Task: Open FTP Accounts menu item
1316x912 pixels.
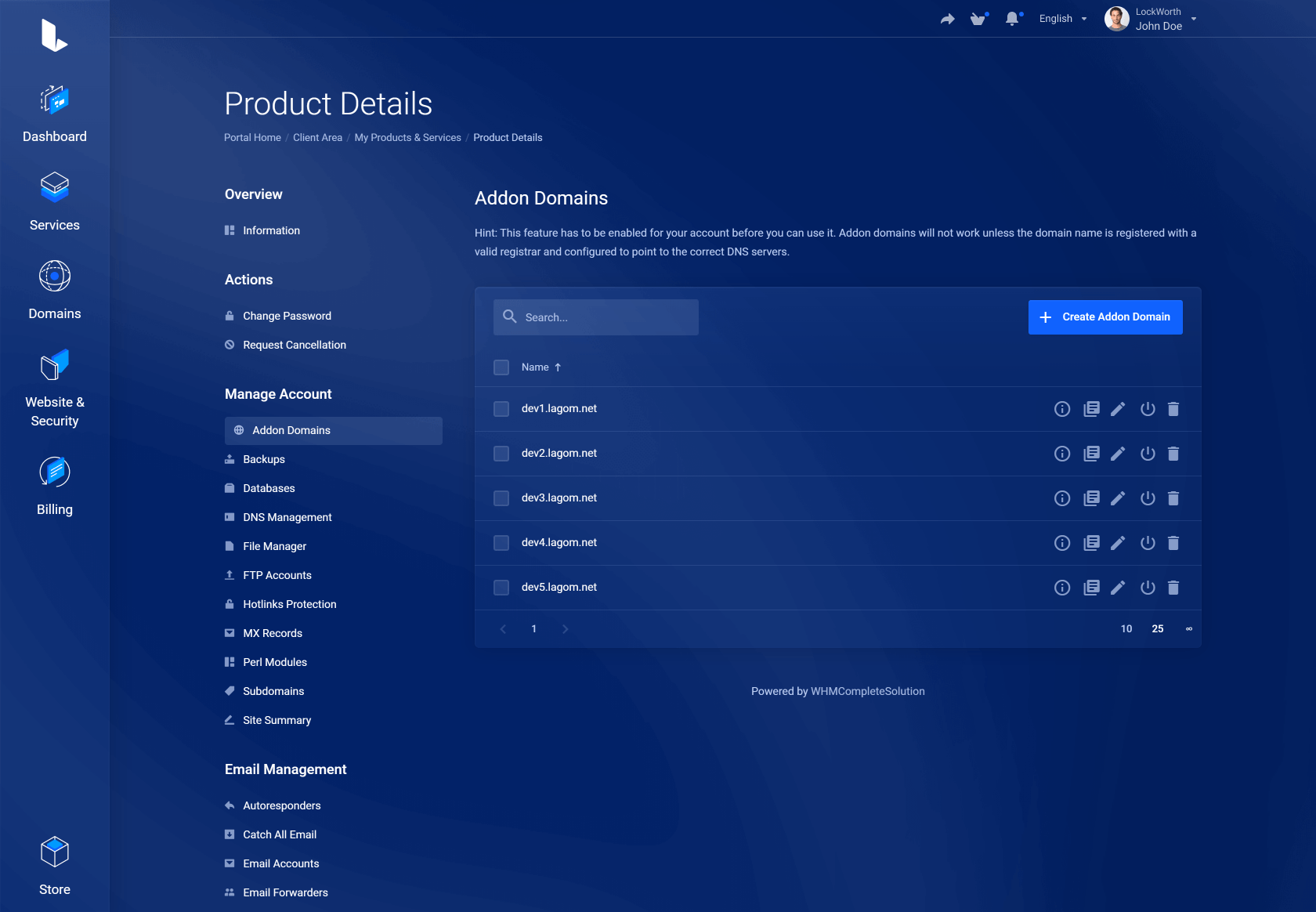Action: pos(277,575)
